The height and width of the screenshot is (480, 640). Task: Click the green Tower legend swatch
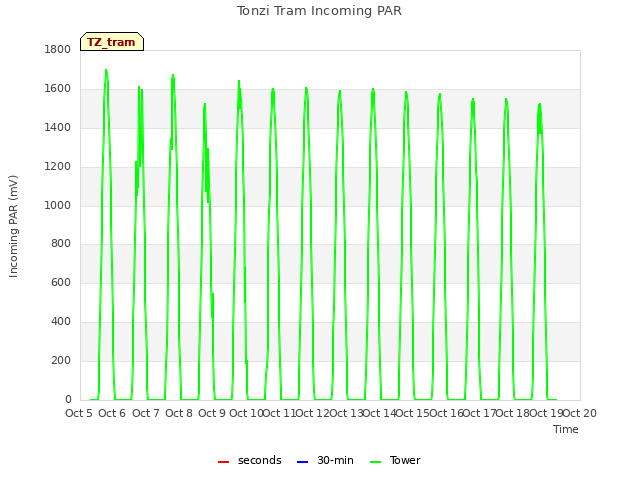[x=375, y=462]
